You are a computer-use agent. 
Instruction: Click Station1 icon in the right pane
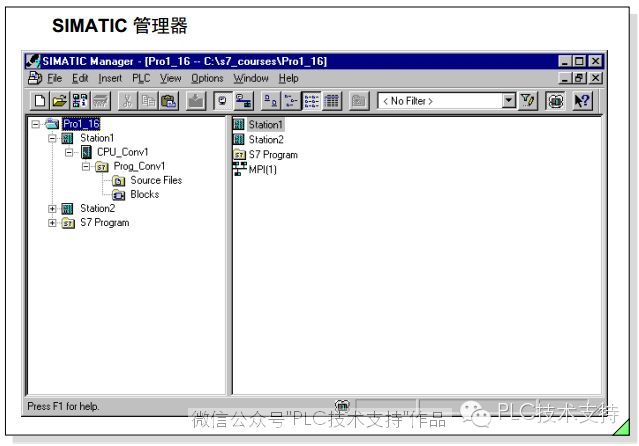pyautogui.click(x=239, y=124)
